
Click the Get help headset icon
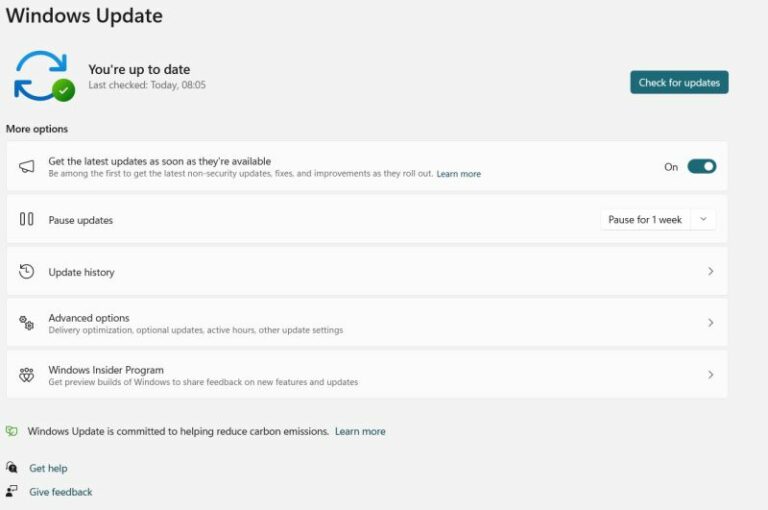pos(12,467)
